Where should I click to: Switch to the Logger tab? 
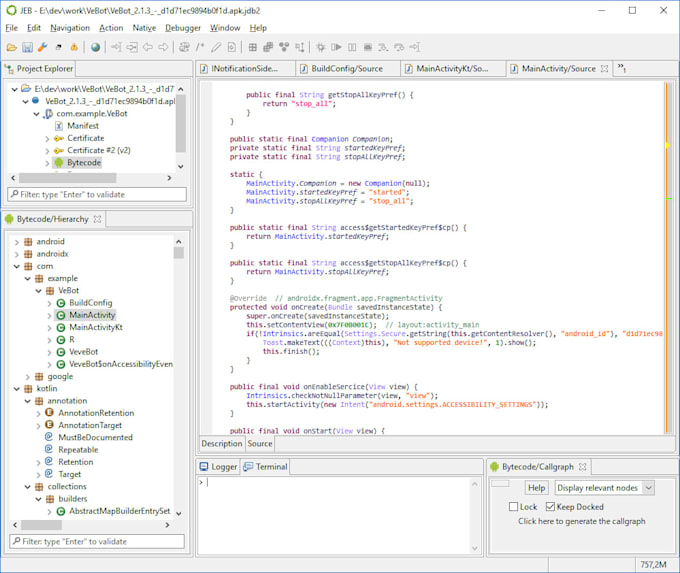point(219,467)
